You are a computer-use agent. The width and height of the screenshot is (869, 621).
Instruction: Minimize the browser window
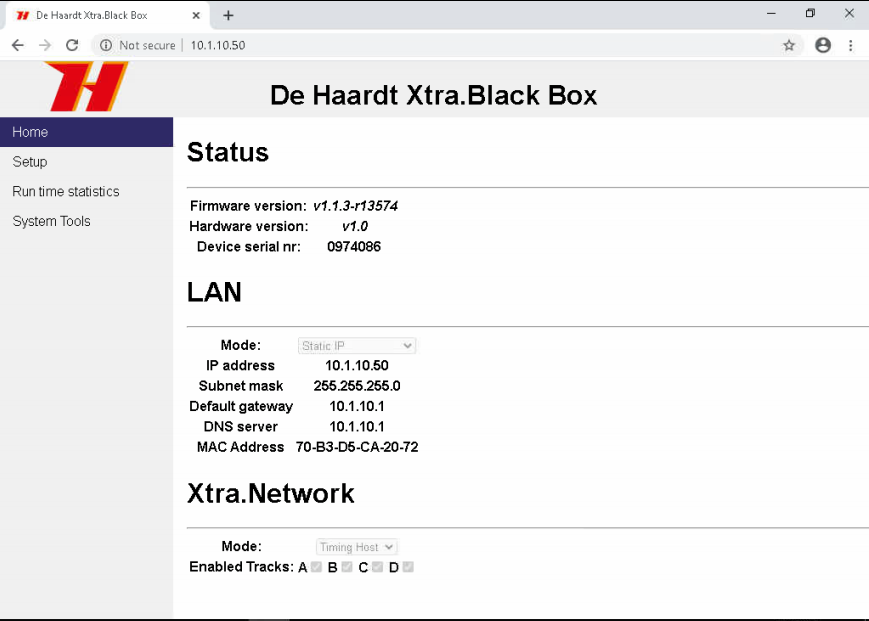tap(771, 13)
